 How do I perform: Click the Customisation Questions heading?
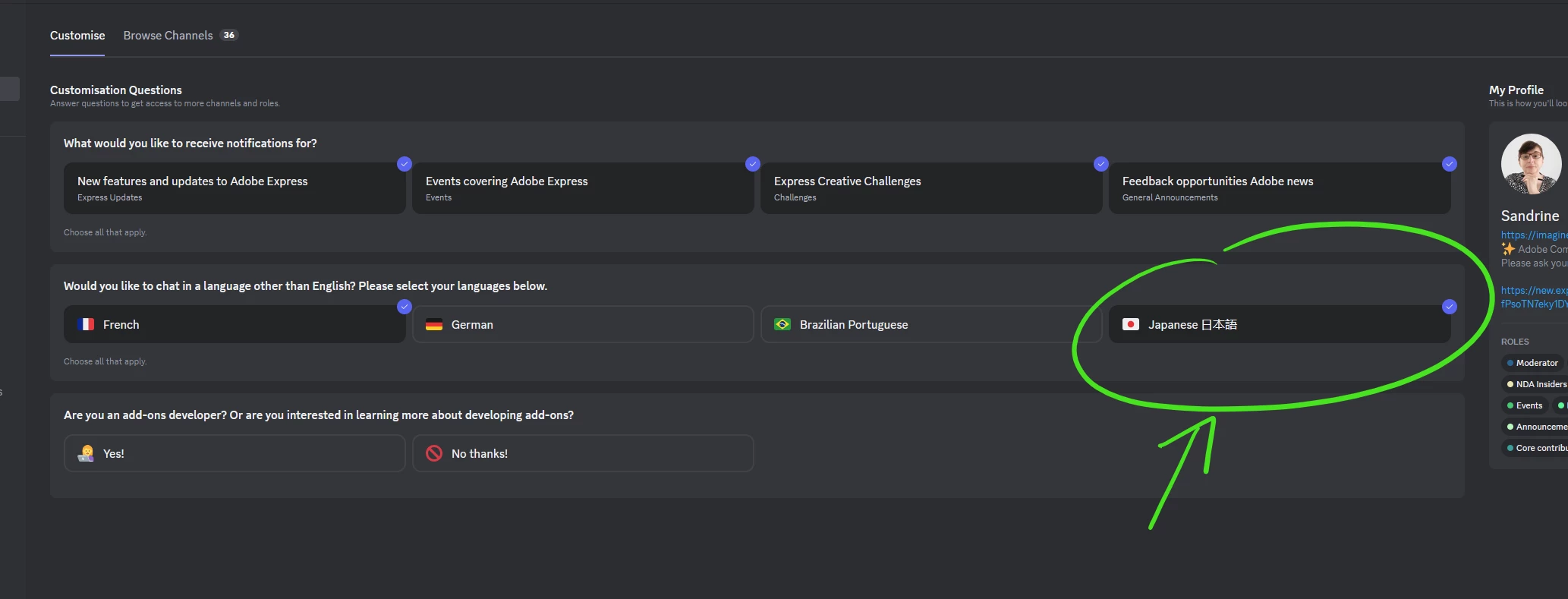(x=116, y=90)
